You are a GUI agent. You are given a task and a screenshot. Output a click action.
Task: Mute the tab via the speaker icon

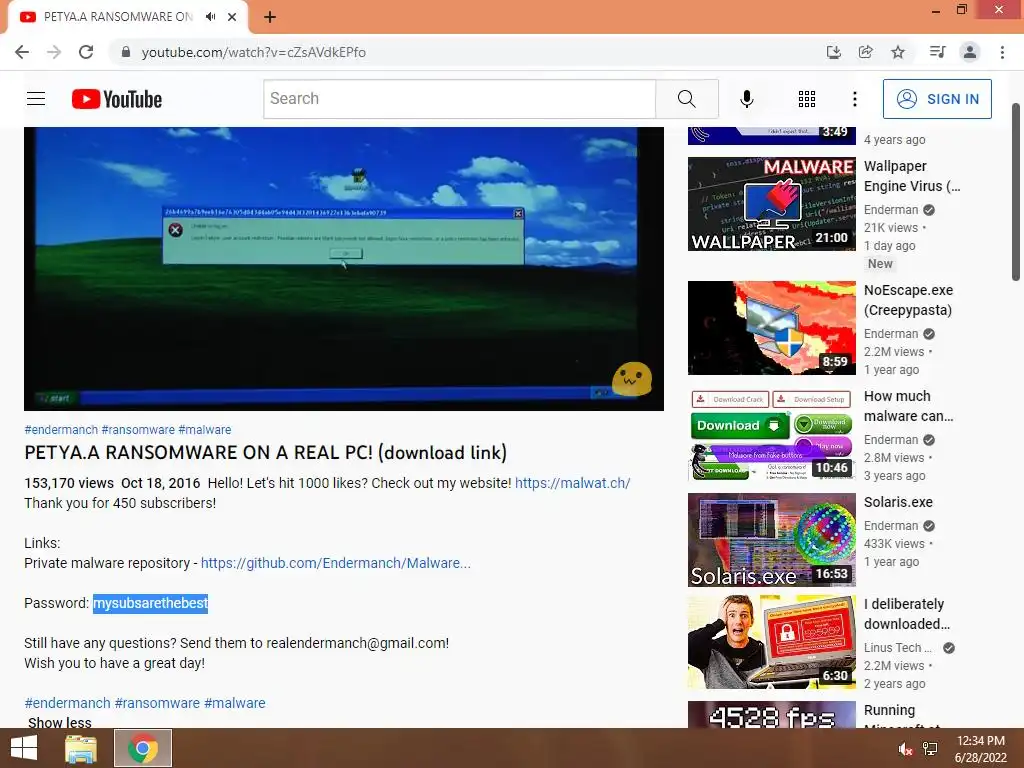coord(210,17)
